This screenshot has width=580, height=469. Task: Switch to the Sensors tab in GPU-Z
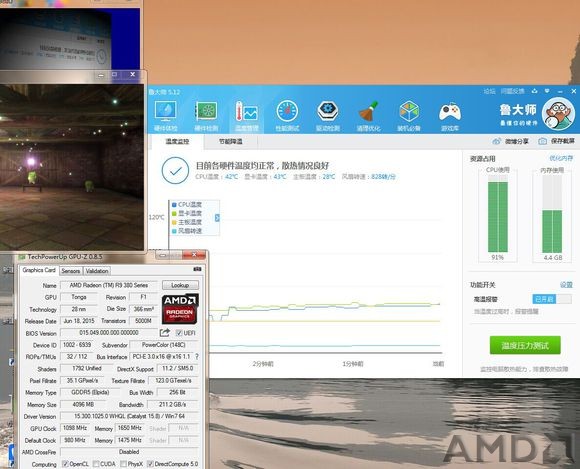(x=71, y=271)
